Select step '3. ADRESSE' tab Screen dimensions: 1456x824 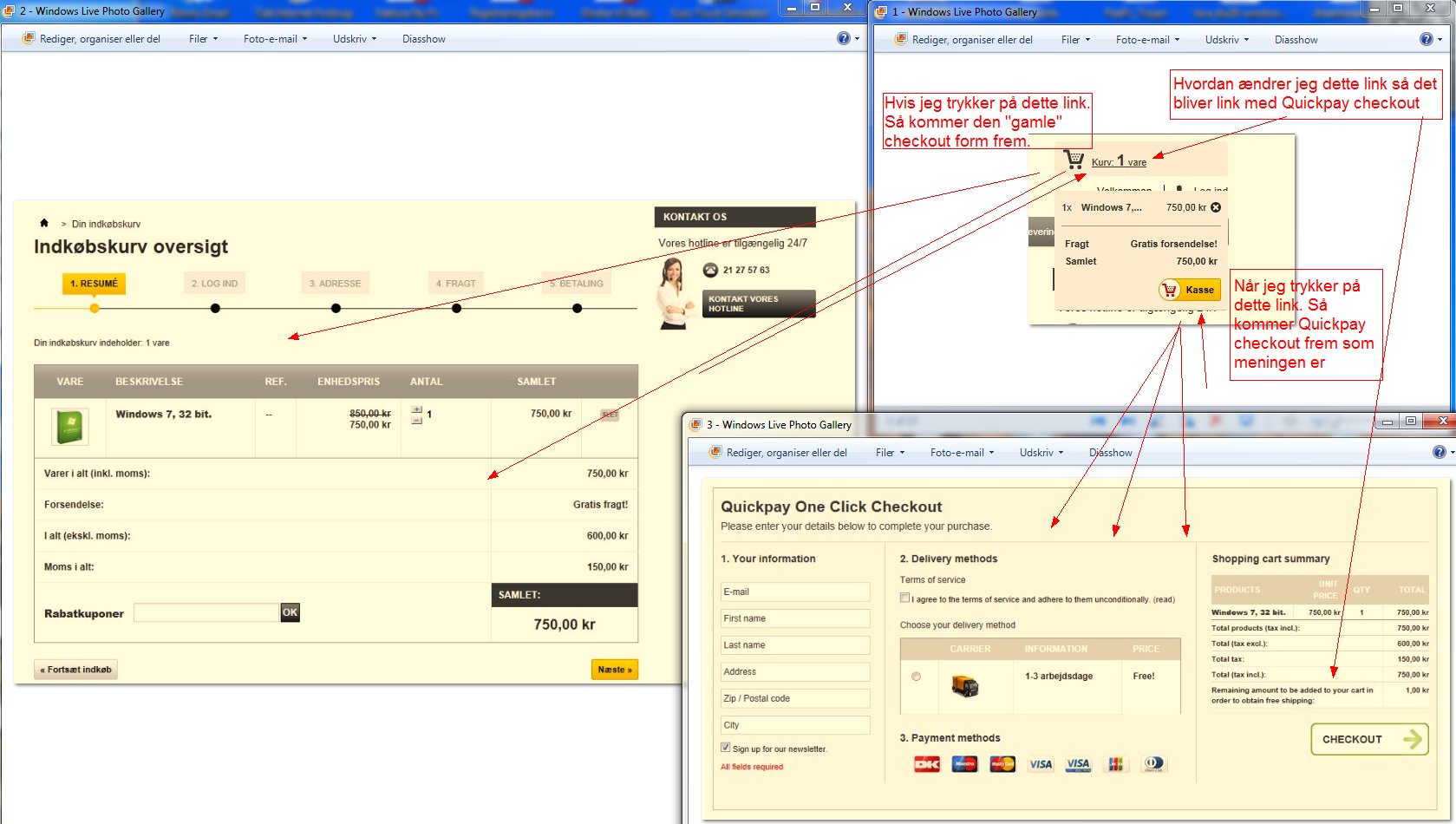335,284
